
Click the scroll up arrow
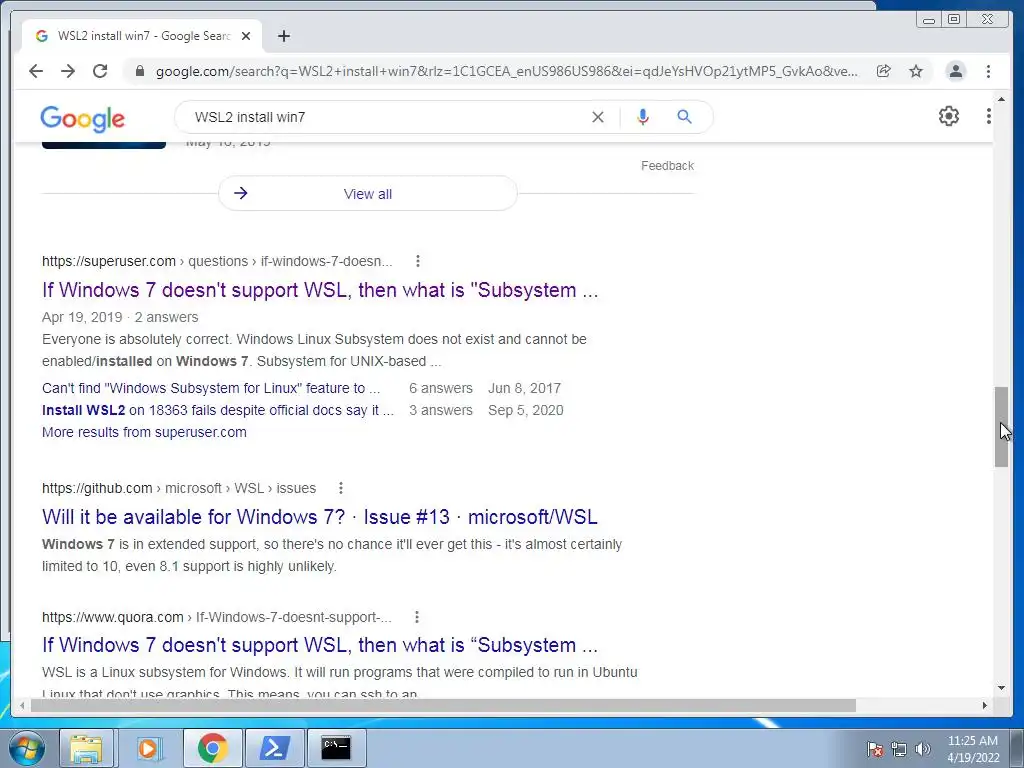point(1001,99)
